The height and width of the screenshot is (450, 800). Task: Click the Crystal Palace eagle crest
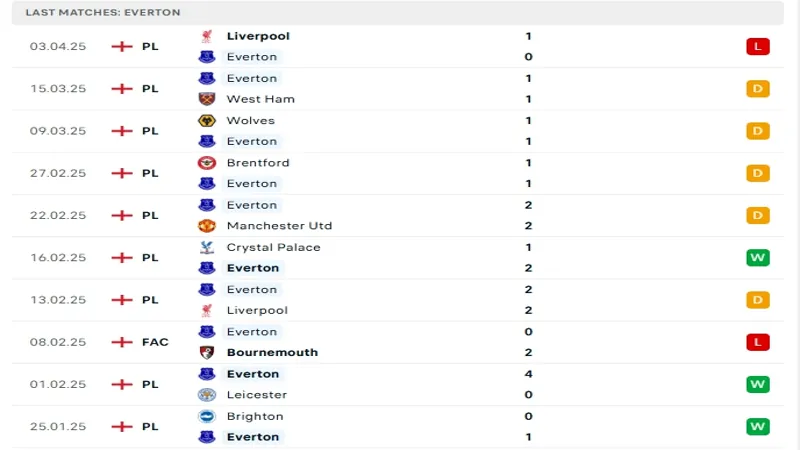[x=207, y=247]
